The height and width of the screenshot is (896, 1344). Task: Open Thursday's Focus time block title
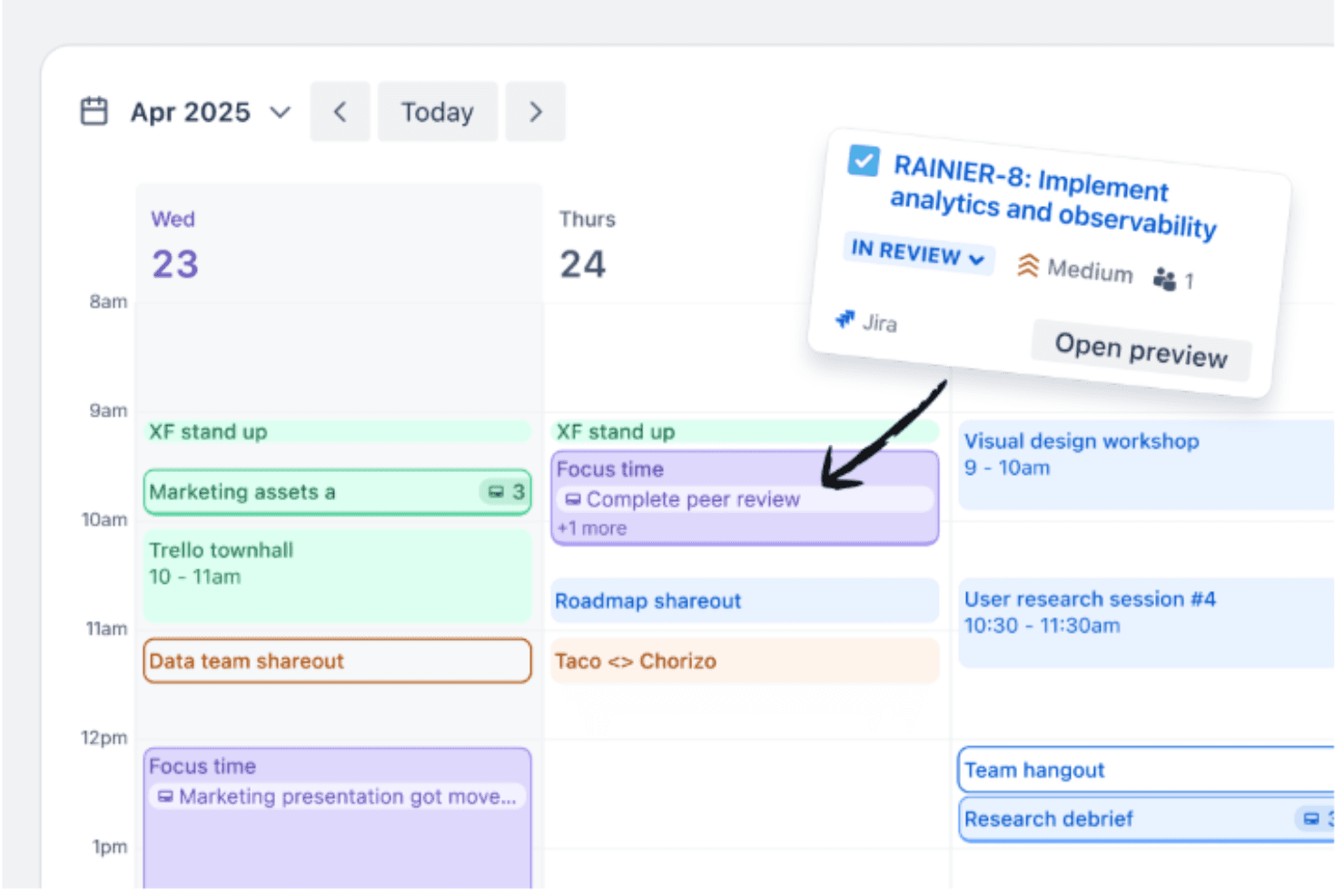pyautogui.click(x=610, y=470)
